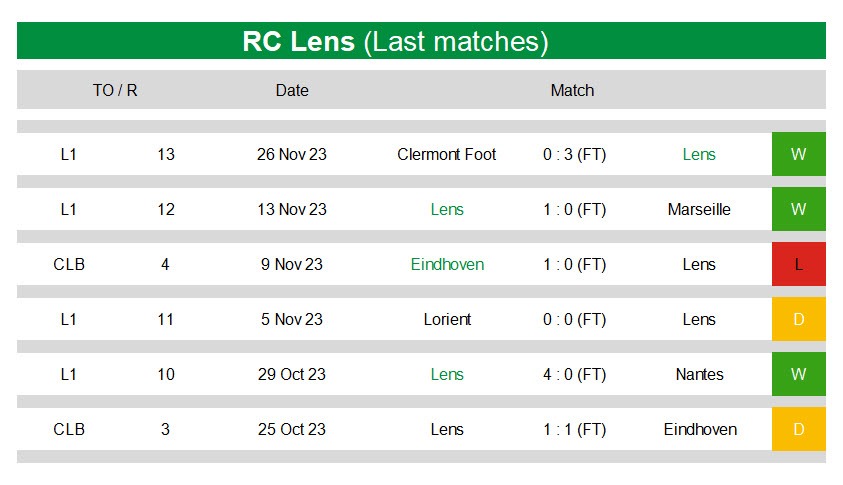Select the D badge for 25 Oct match
Image resolution: width=843 pixels, height=485 pixels.
[x=798, y=429]
